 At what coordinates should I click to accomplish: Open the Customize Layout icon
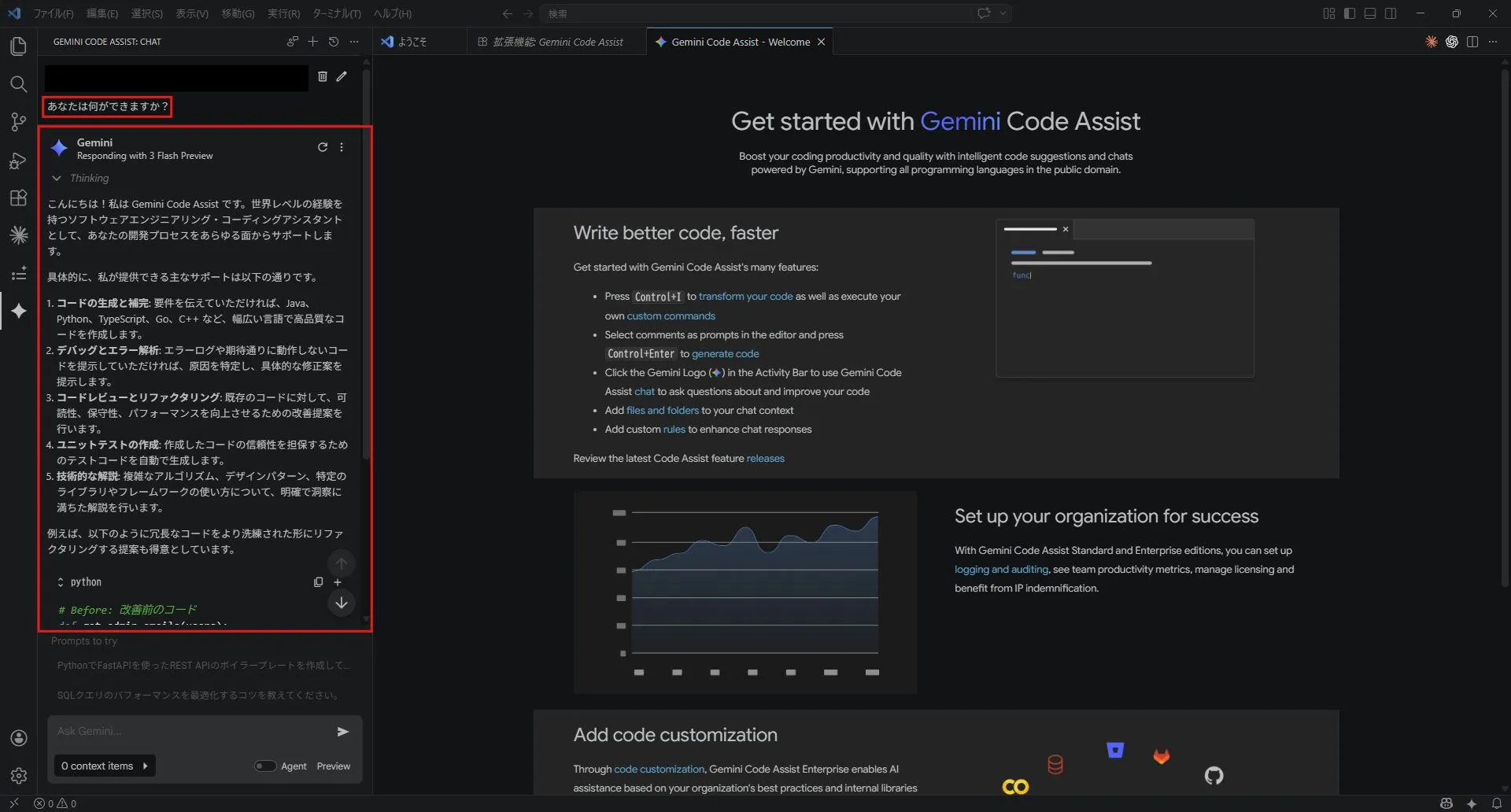pos(1329,13)
